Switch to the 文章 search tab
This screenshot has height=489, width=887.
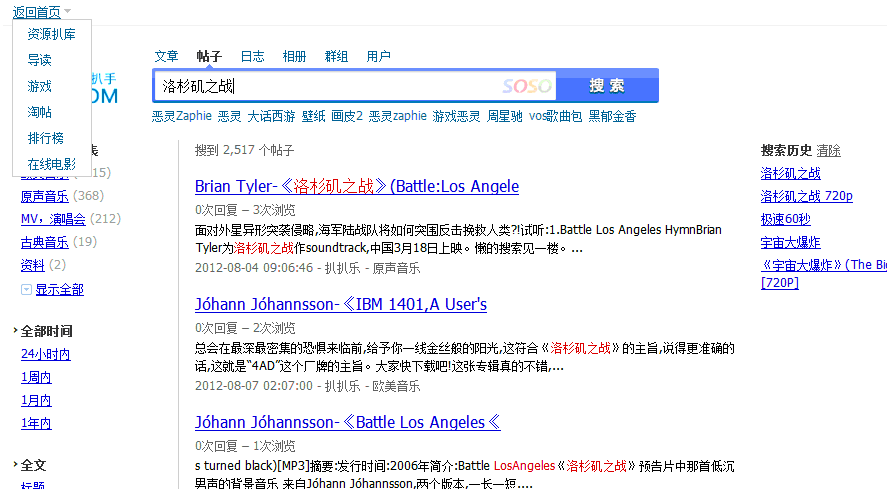tap(166, 56)
